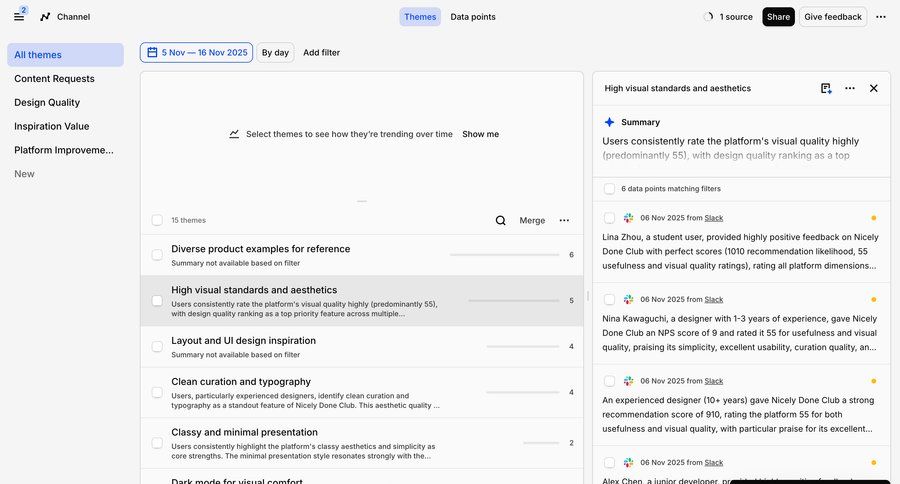Click Show me in the trend area
Viewport: 900px width, 484px height.
click(480, 134)
